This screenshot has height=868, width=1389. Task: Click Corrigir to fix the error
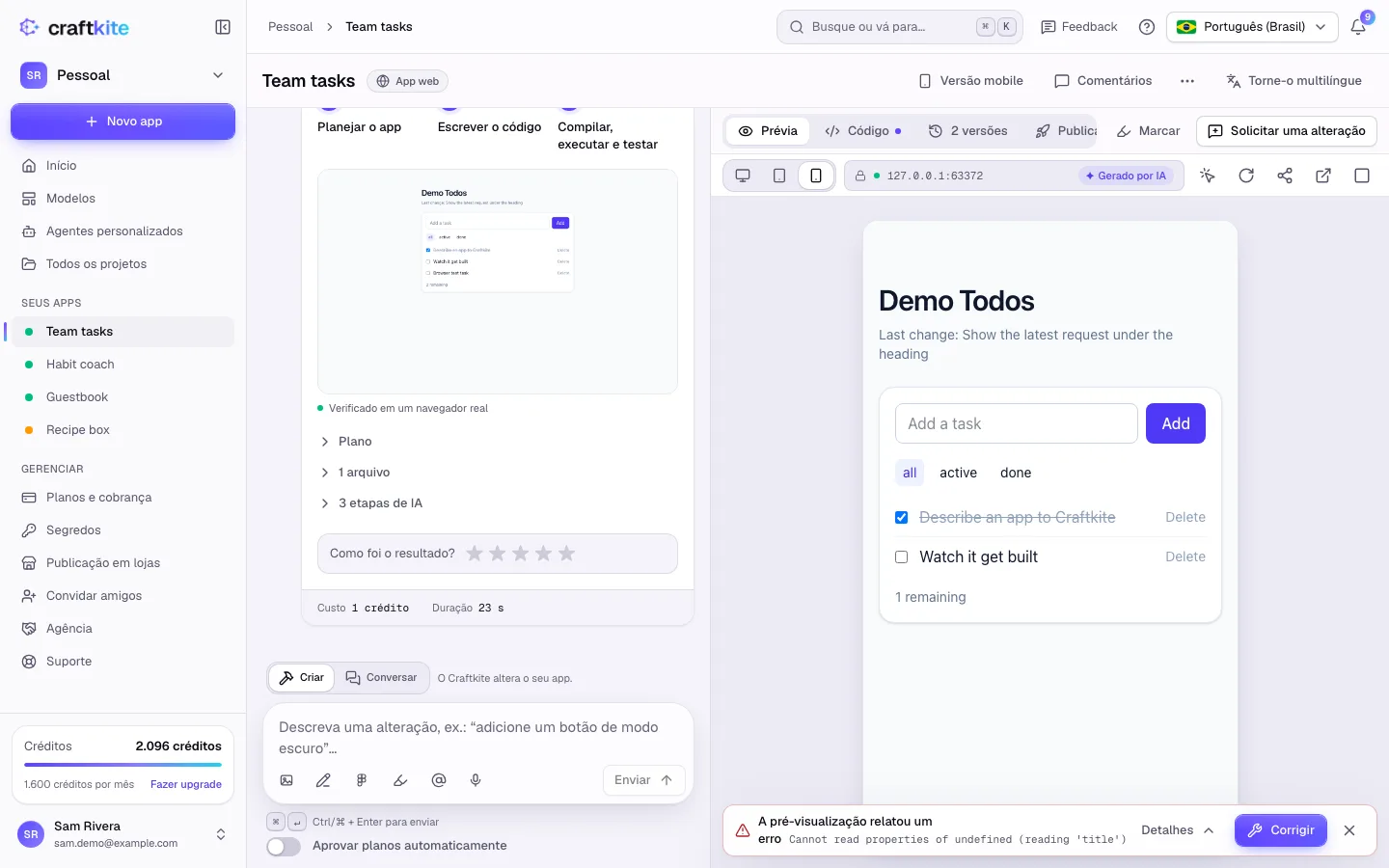(x=1281, y=830)
